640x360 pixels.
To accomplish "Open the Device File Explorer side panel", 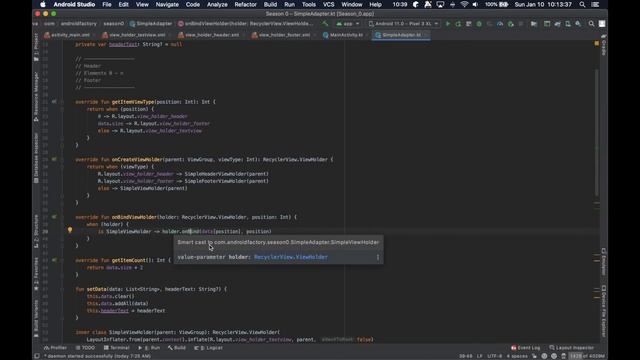I will pyautogui.click(x=604, y=311).
